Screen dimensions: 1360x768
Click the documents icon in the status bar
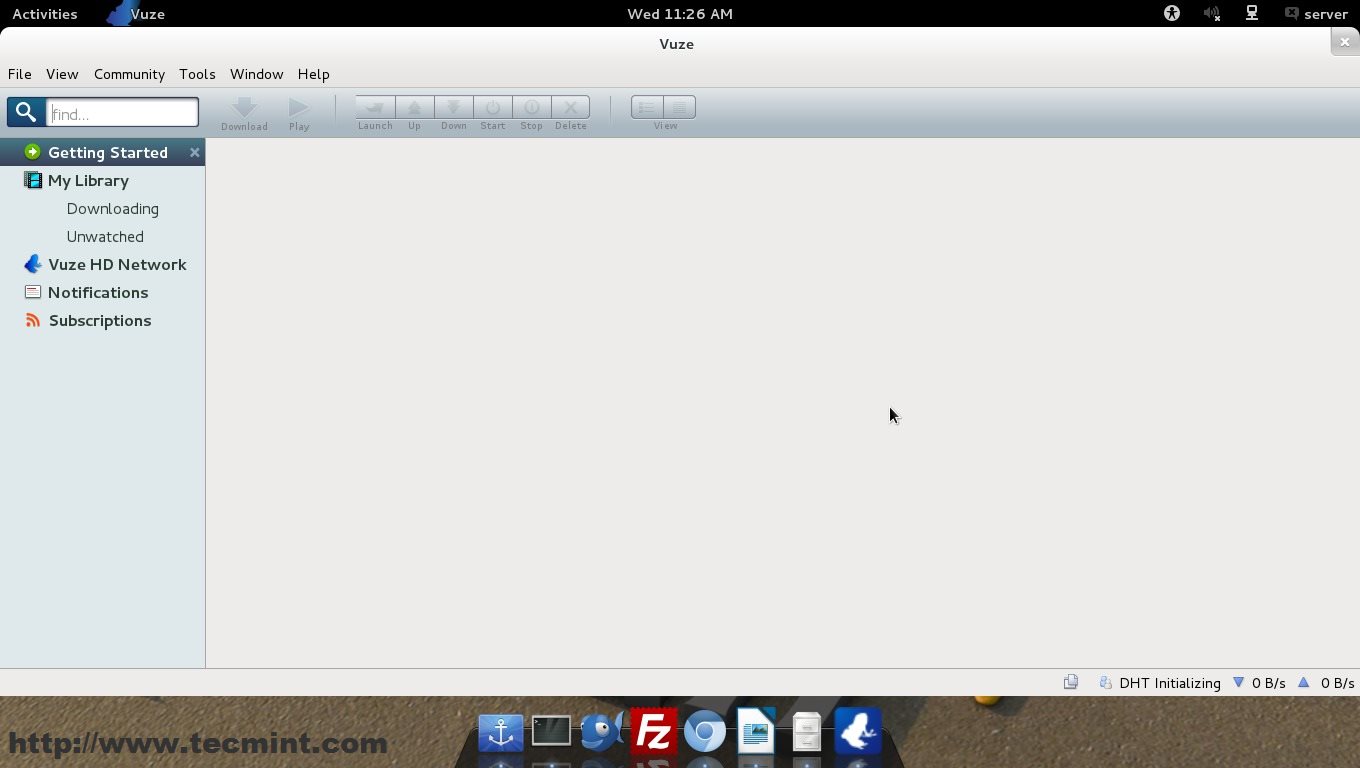coord(1071,682)
